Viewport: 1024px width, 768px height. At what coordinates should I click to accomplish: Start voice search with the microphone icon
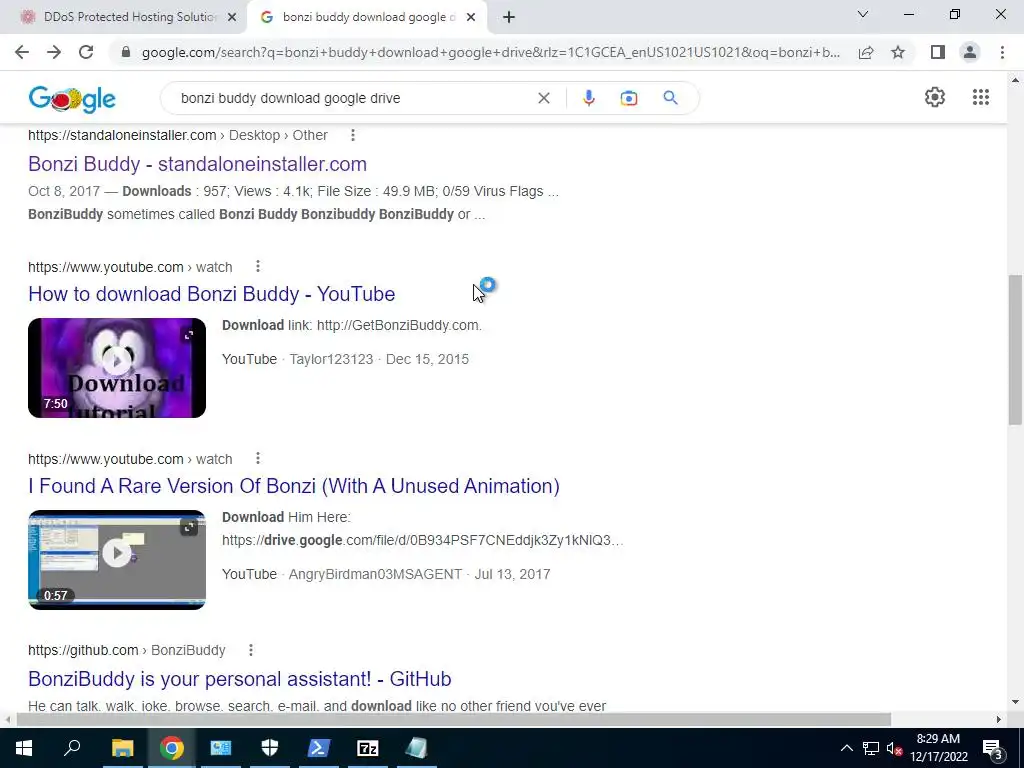pyautogui.click(x=588, y=98)
